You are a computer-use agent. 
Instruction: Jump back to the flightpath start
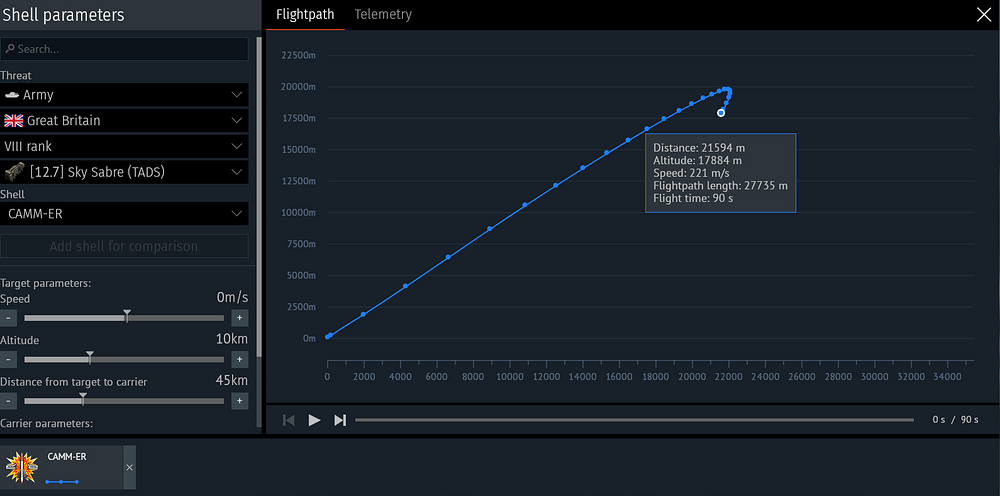(289, 420)
